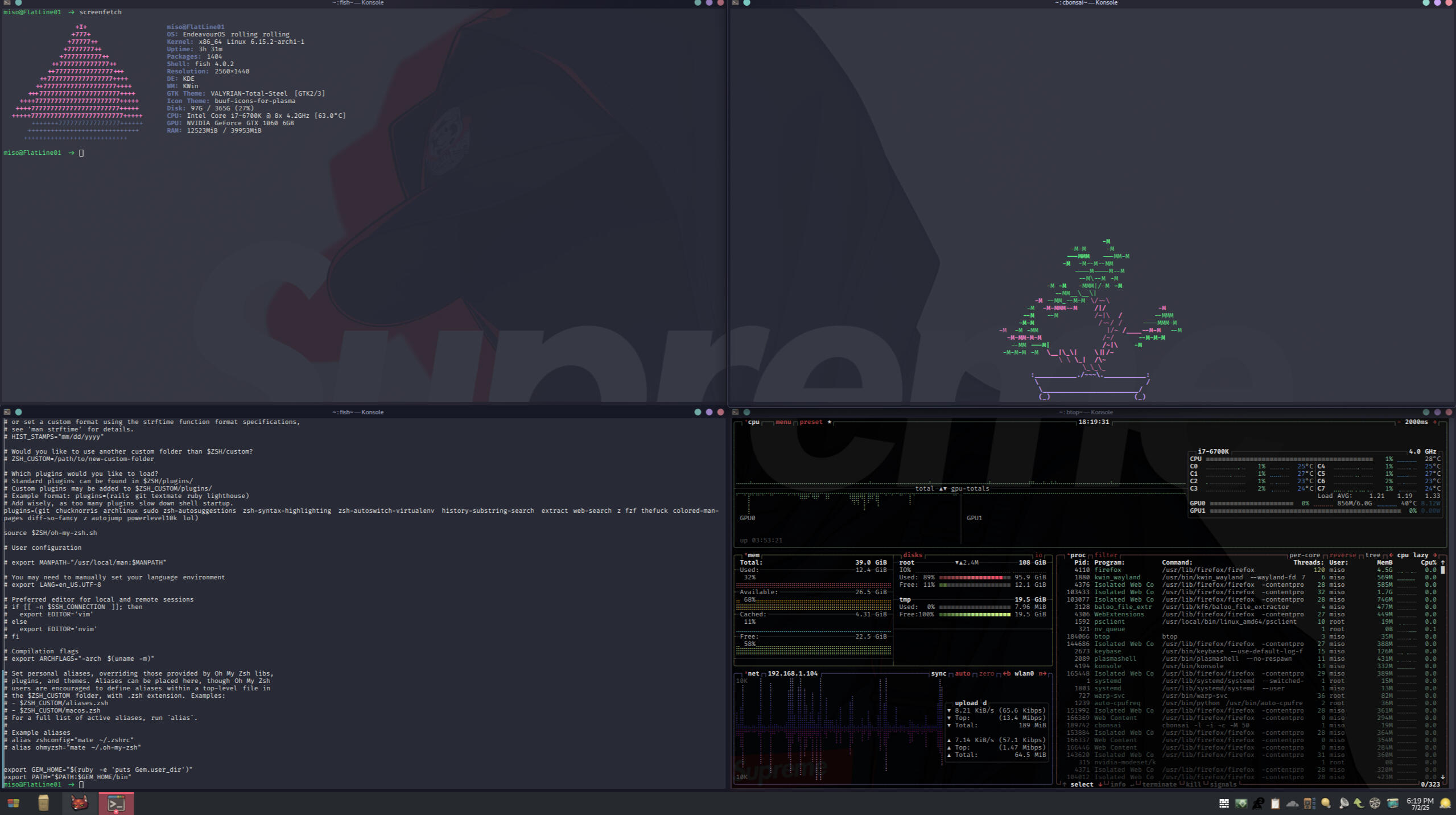
Task: Click the green update arrow tray icon
Action: click(x=1359, y=804)
